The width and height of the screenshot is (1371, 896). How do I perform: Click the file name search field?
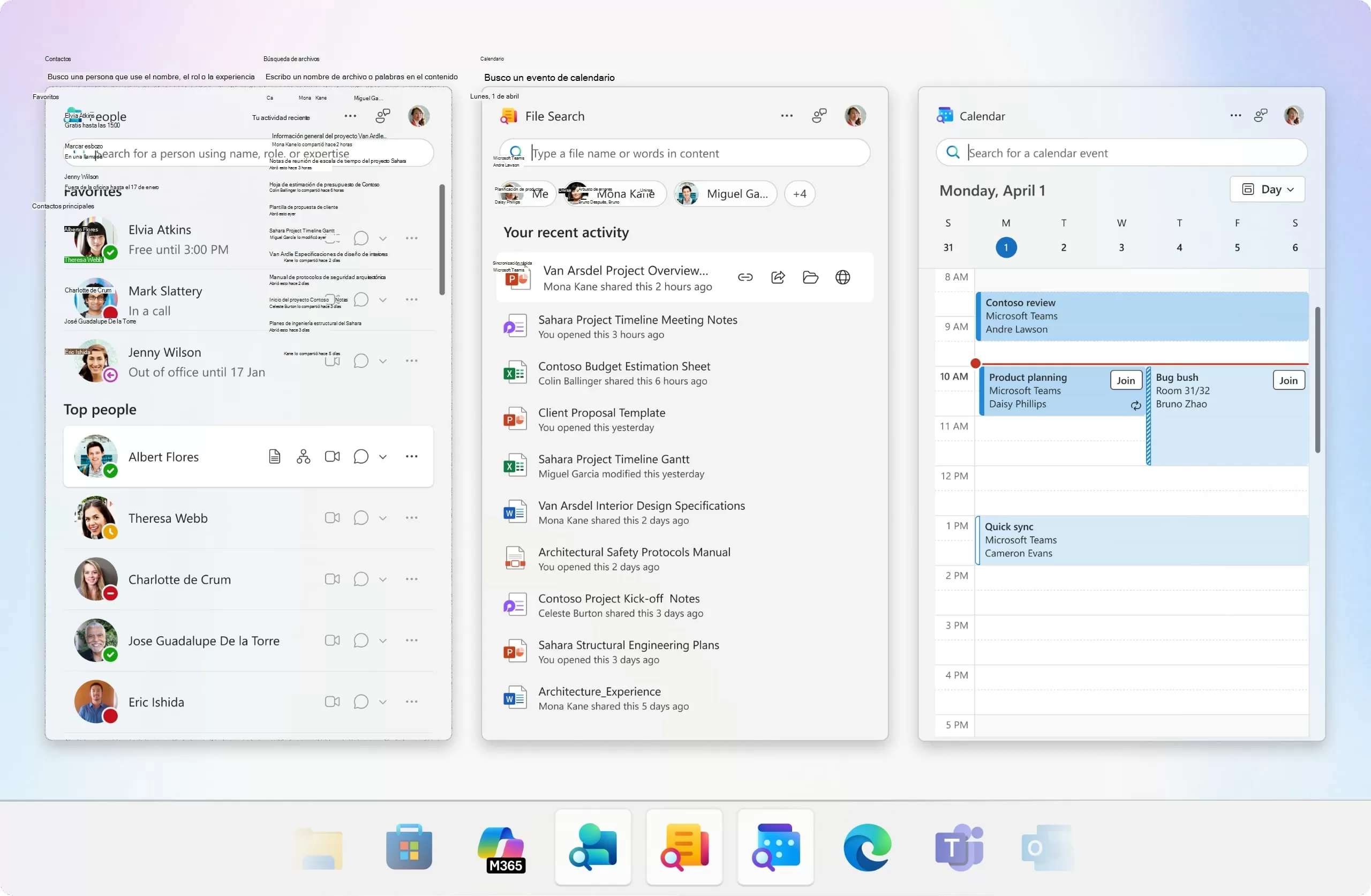[684, 153]
